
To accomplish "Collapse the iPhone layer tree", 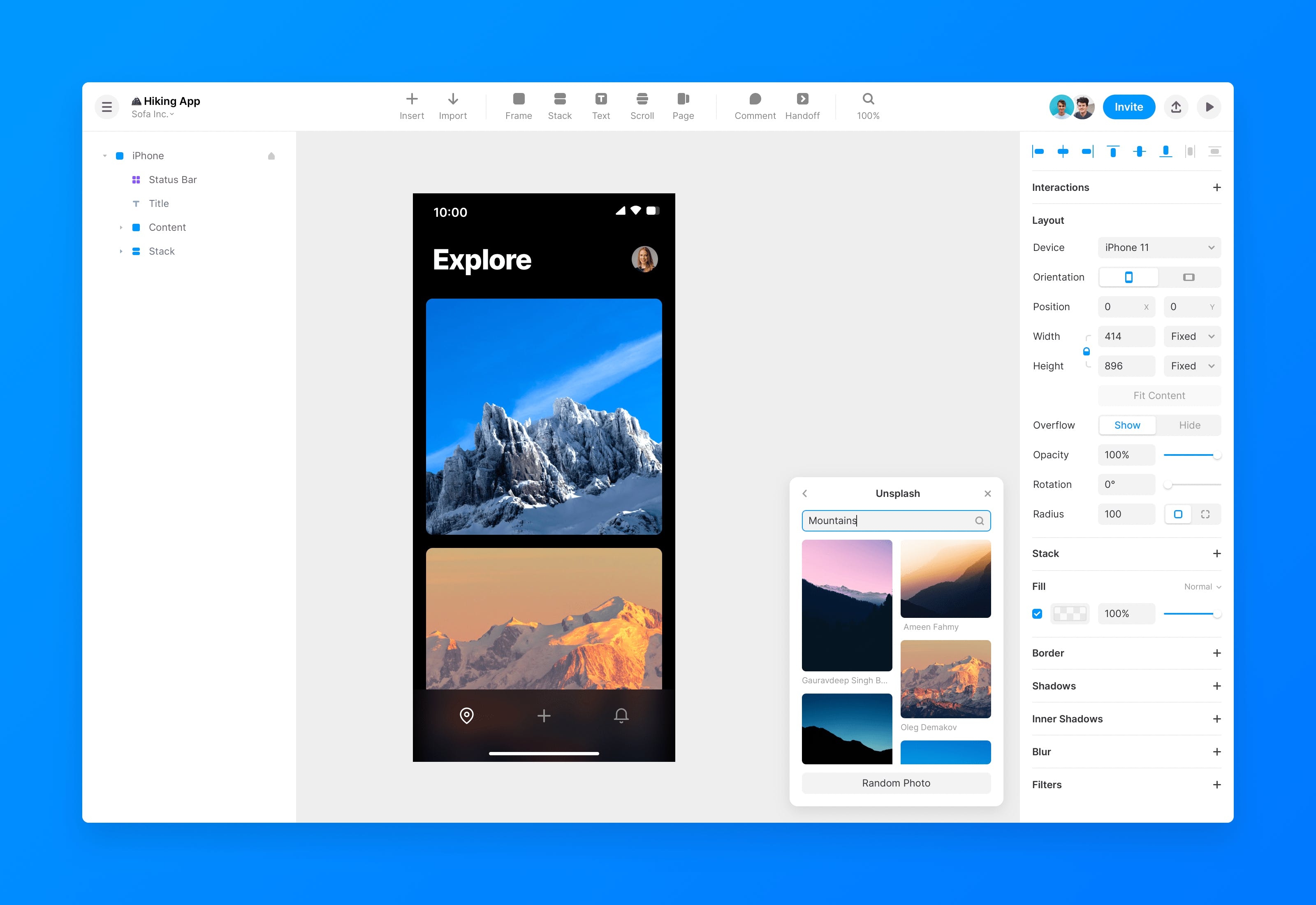I will pos(105,156).
